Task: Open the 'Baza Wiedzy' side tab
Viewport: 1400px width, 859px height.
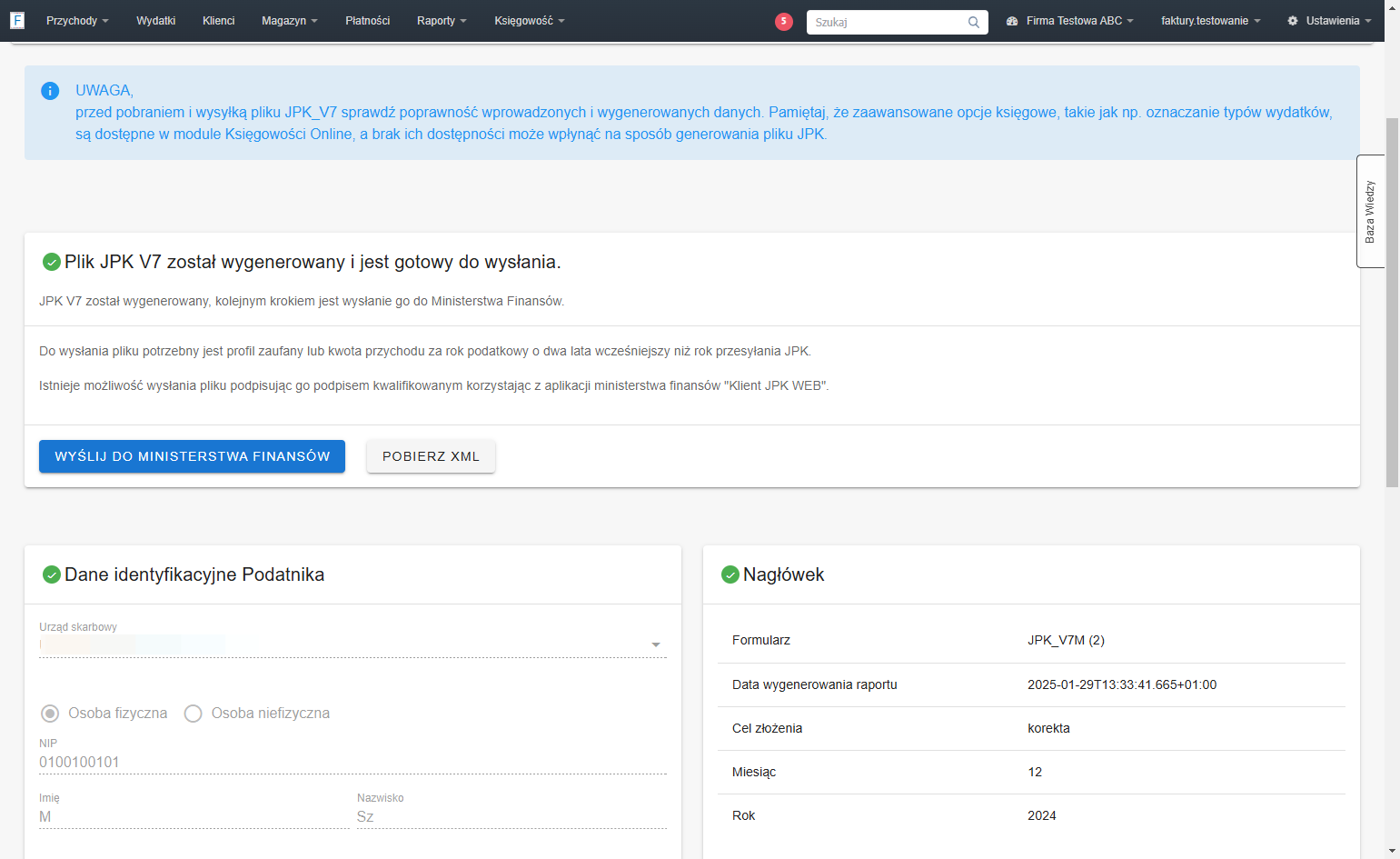Action: 1370,211
